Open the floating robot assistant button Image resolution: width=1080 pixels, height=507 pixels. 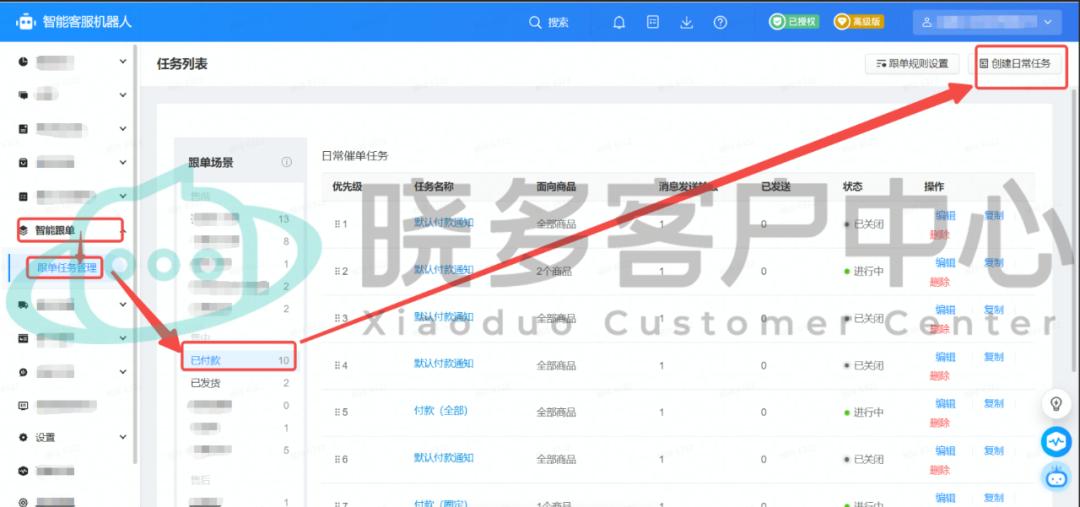click(x=1056, y=477)
